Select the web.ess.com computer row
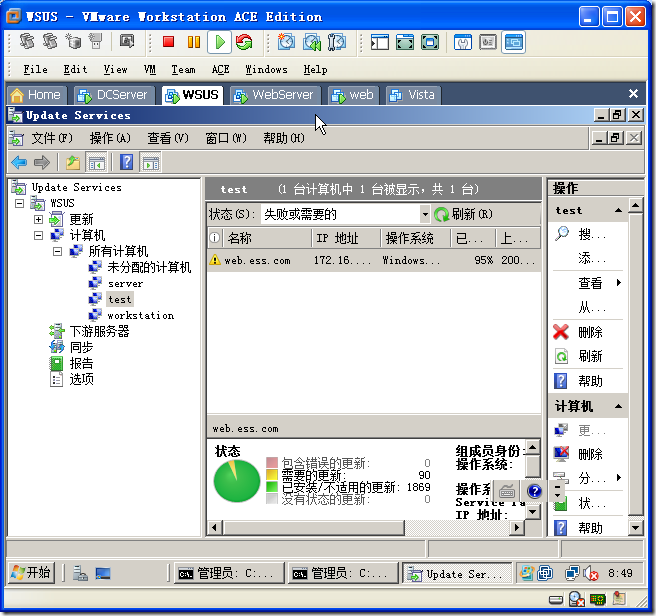This screenshot has width=656, height=616. 374,260
